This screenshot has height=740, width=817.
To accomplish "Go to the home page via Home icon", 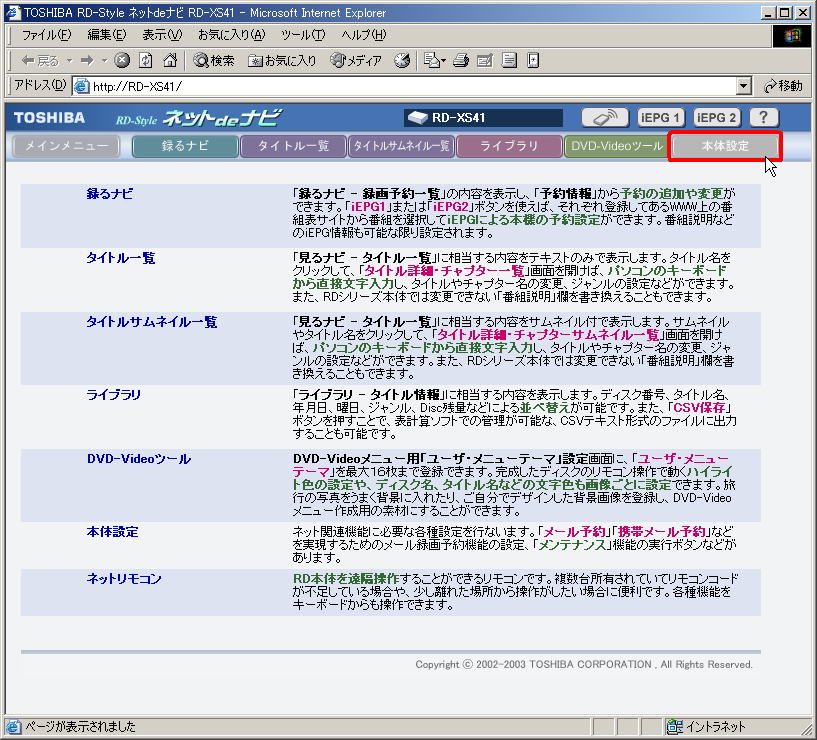I will pyautogui.click(x=170, y=61).
